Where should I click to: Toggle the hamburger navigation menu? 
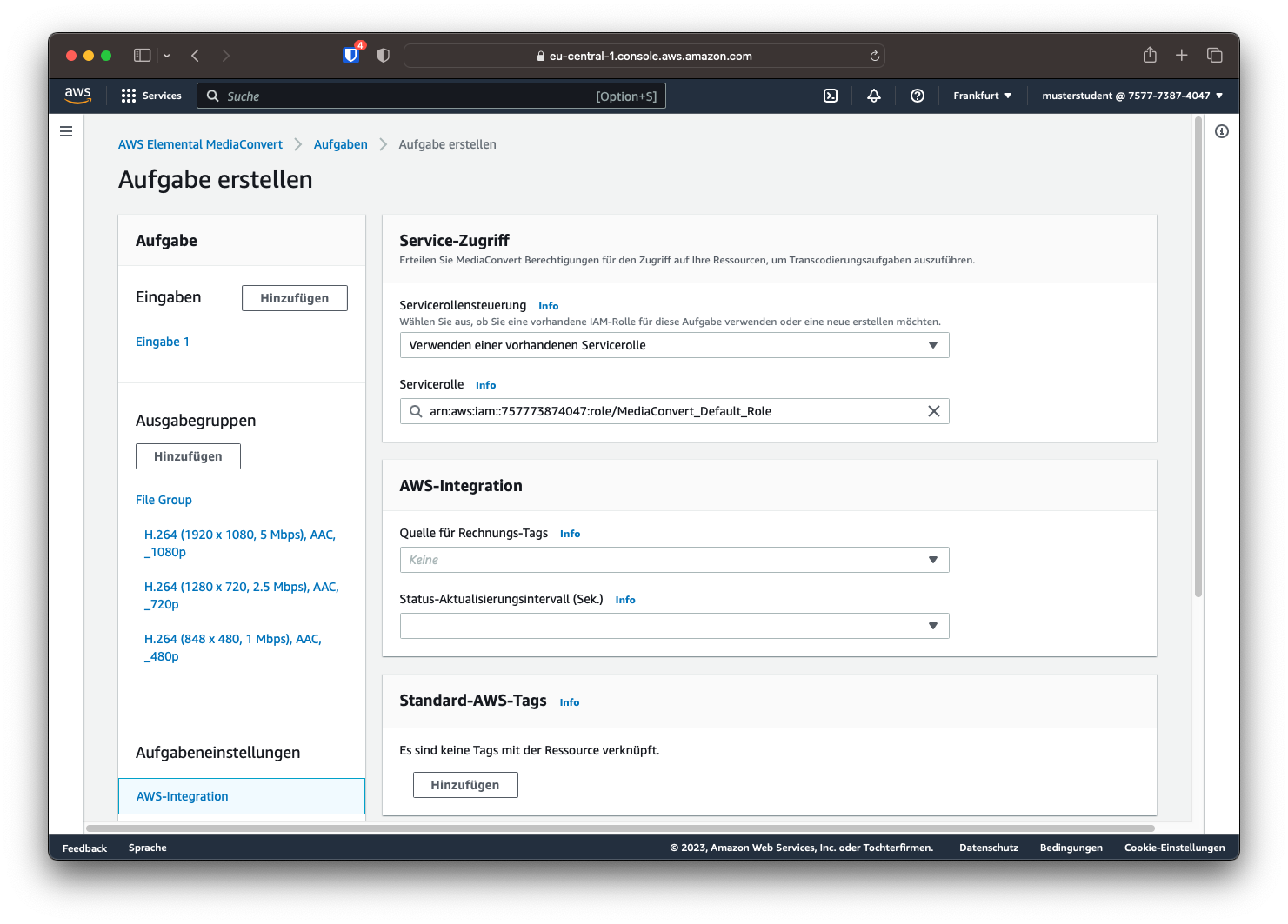click(66, 131)
